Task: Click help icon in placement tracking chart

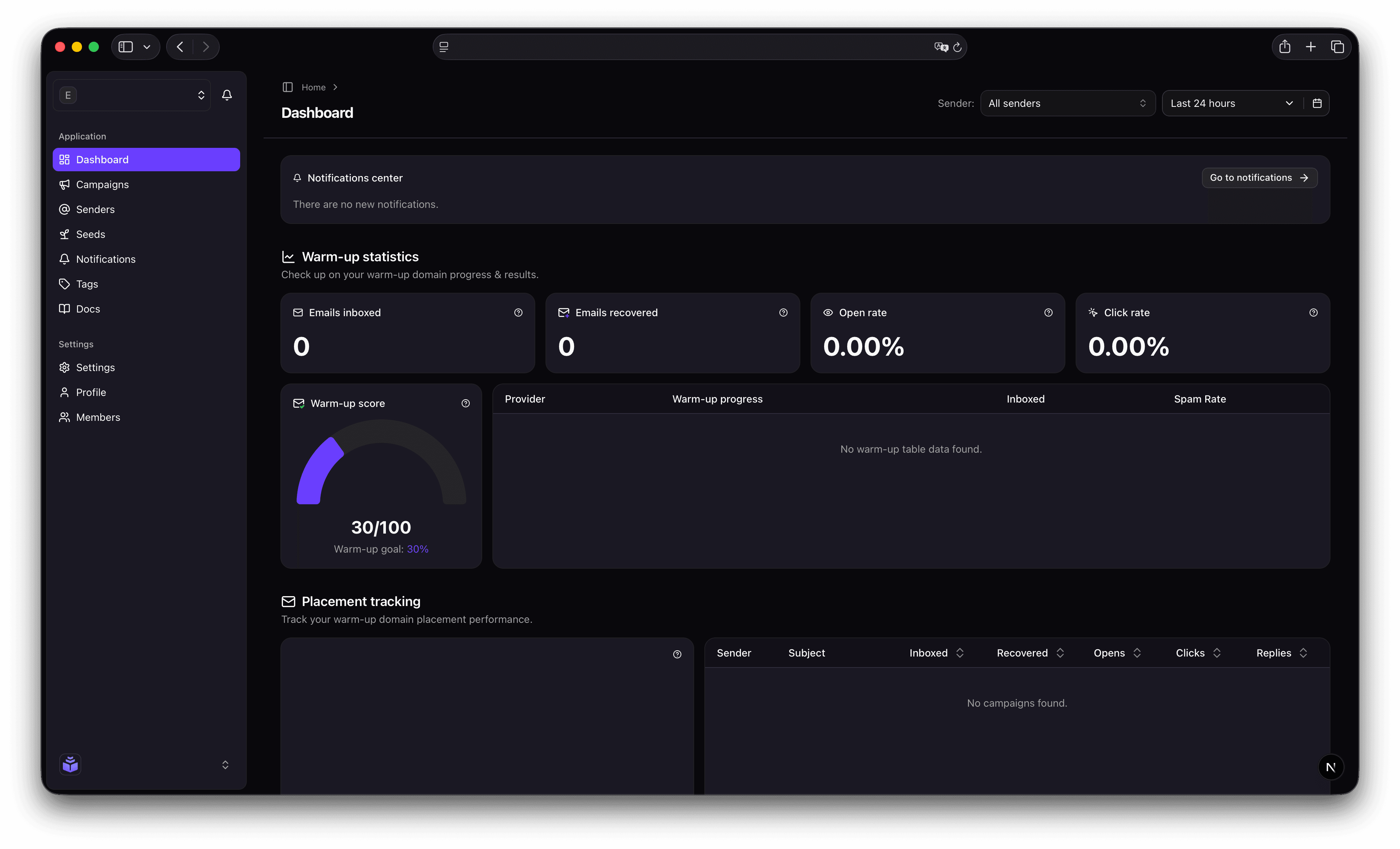Action: 677,654
